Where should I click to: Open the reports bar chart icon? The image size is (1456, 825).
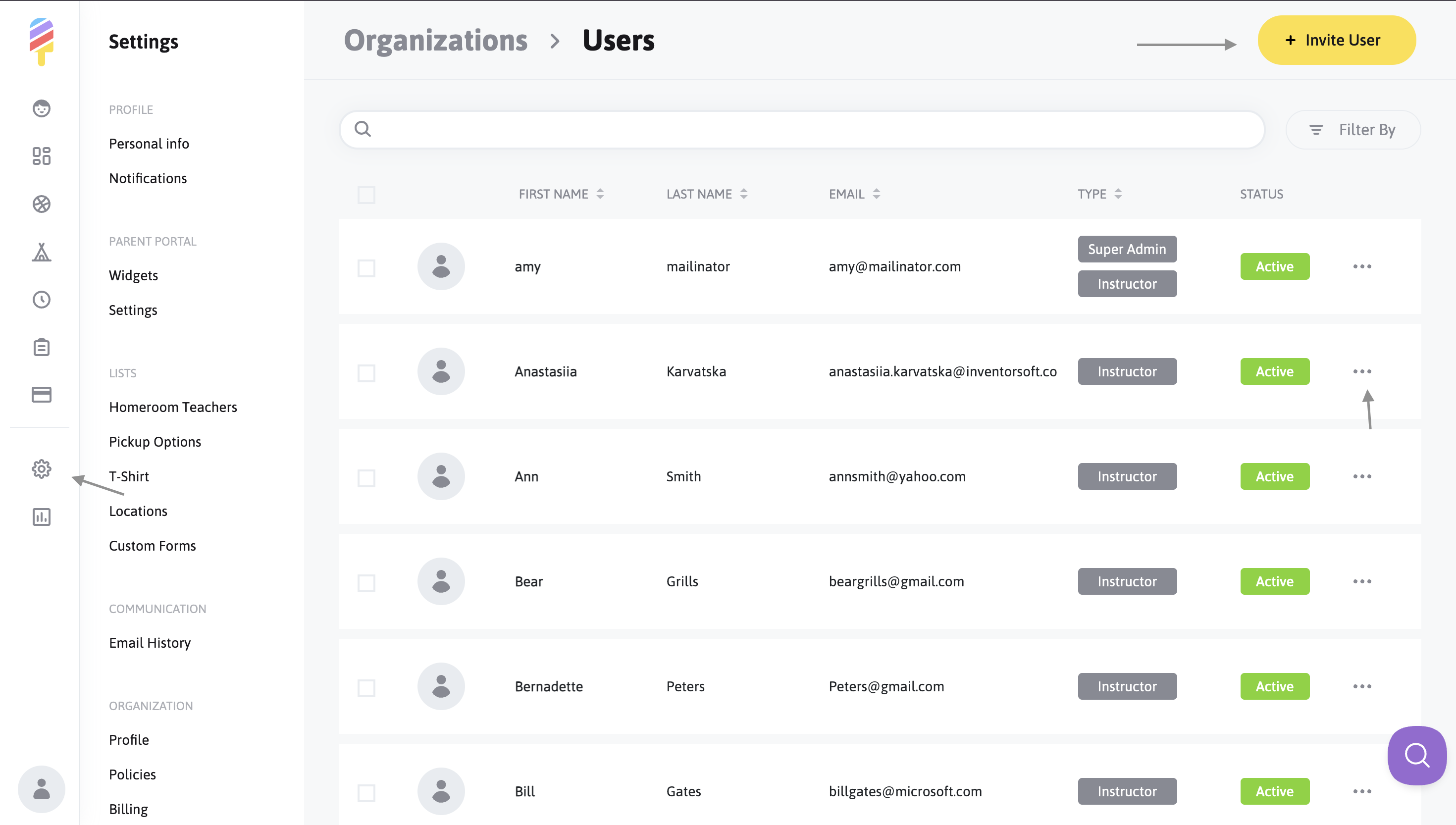click(x=42, y=517)
